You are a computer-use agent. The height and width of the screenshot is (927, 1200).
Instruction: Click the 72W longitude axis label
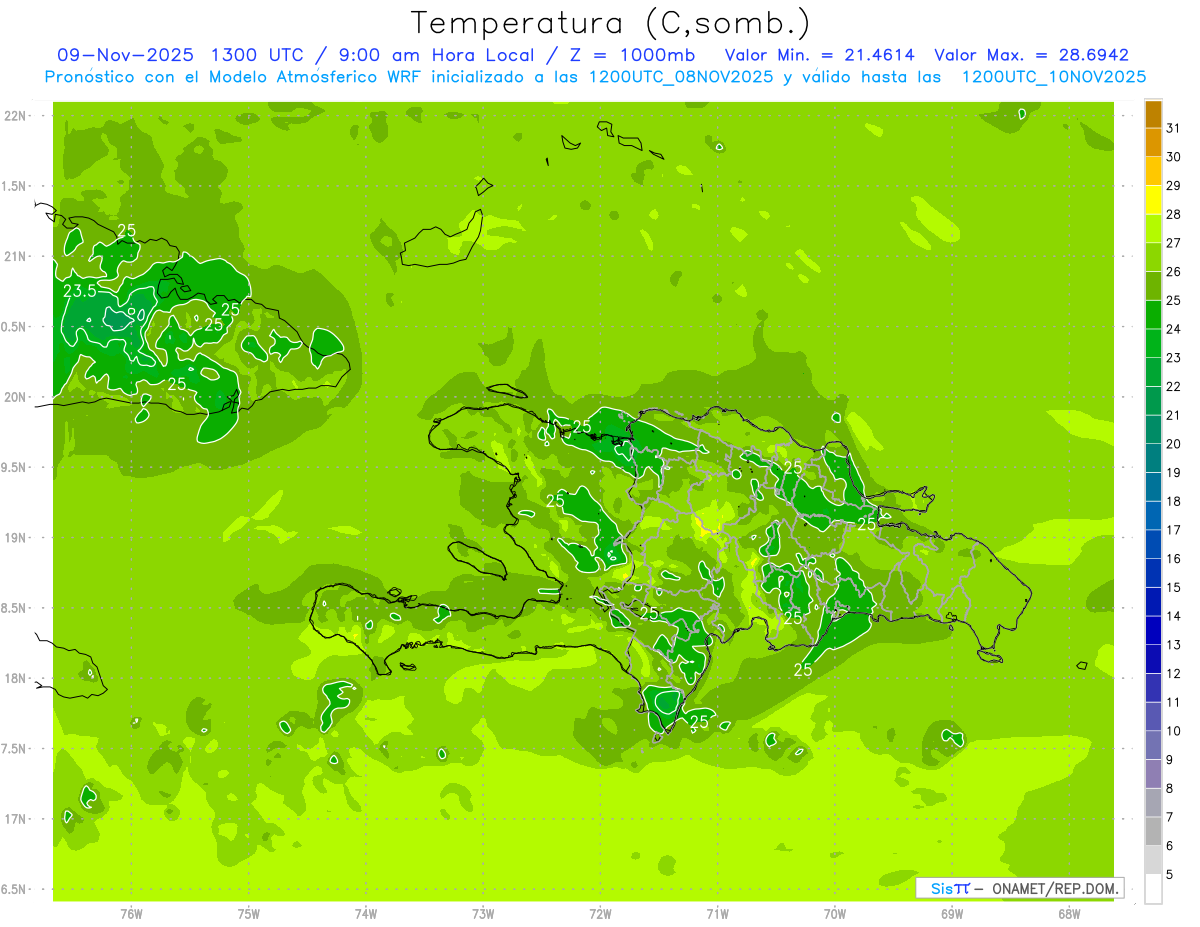[x=600, y=913]
